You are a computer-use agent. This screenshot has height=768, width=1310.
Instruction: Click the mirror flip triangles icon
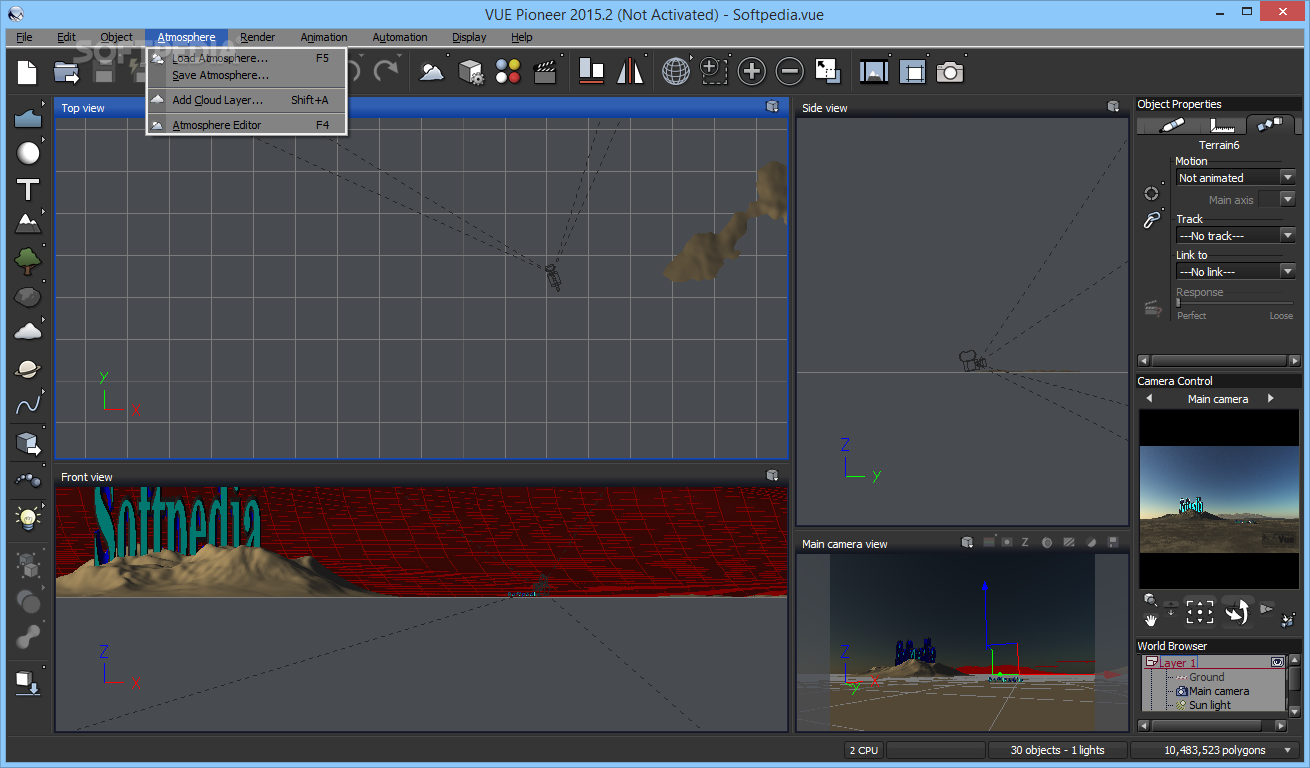point(630,71)
